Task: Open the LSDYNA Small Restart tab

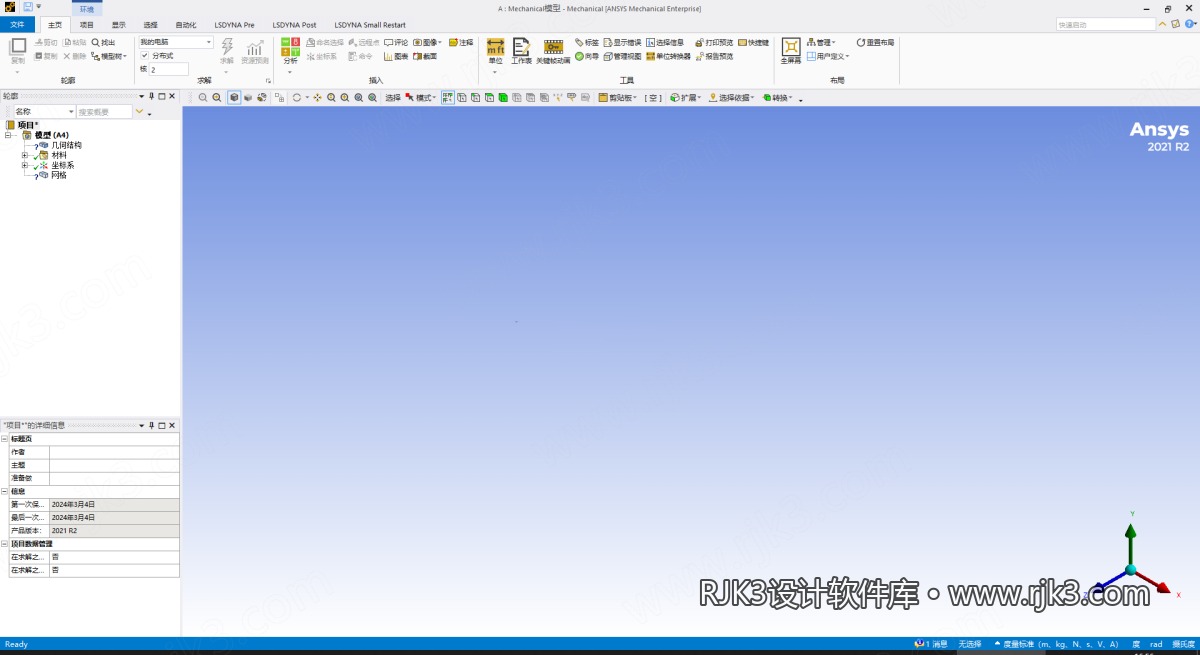Action: [370, 24]
